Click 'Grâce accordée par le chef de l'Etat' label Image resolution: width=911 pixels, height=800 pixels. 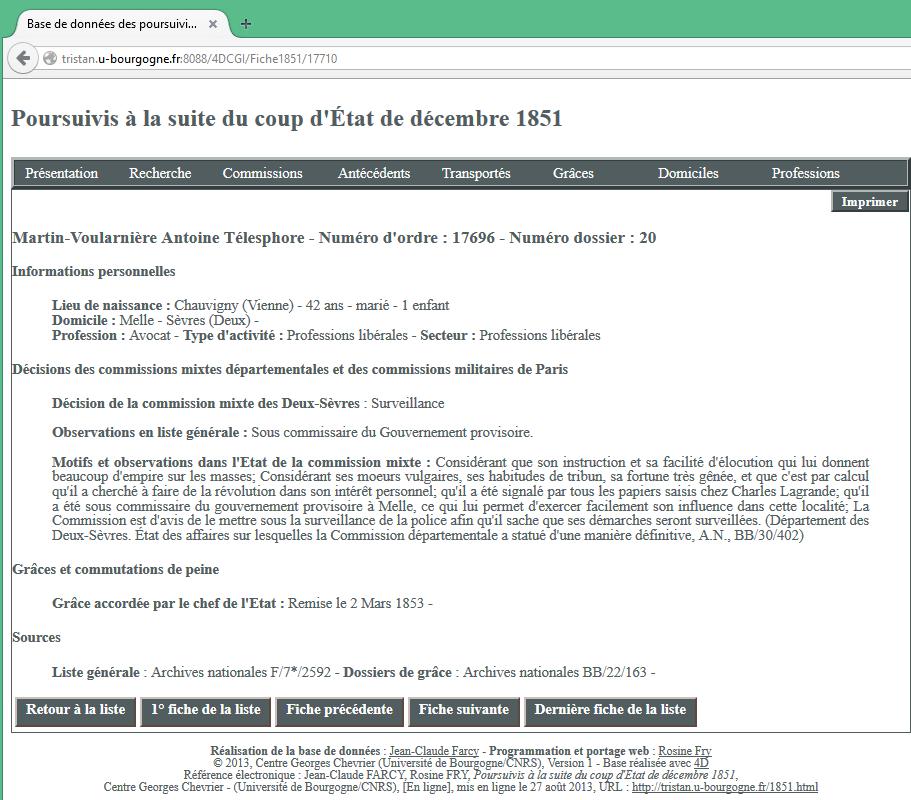point(168,603)
